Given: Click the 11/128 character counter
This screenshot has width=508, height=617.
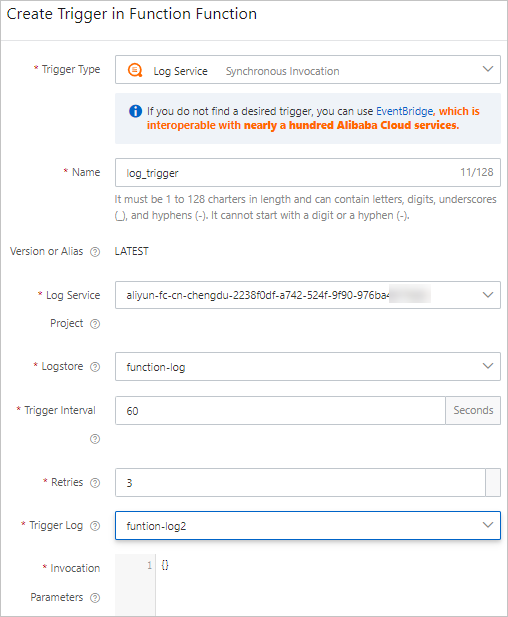Looking at the screenshot, I should tap(477, 172).
